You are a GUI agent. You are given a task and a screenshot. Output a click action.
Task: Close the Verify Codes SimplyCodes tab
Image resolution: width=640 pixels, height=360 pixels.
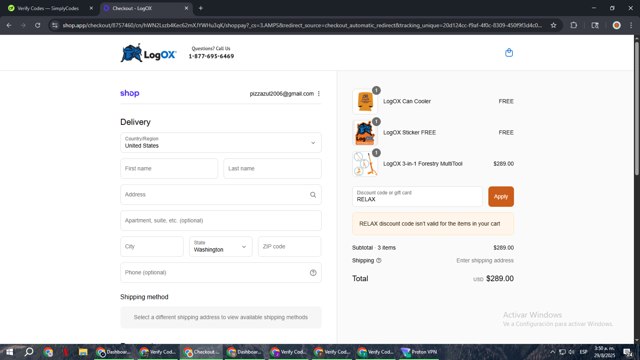[91, 8]
